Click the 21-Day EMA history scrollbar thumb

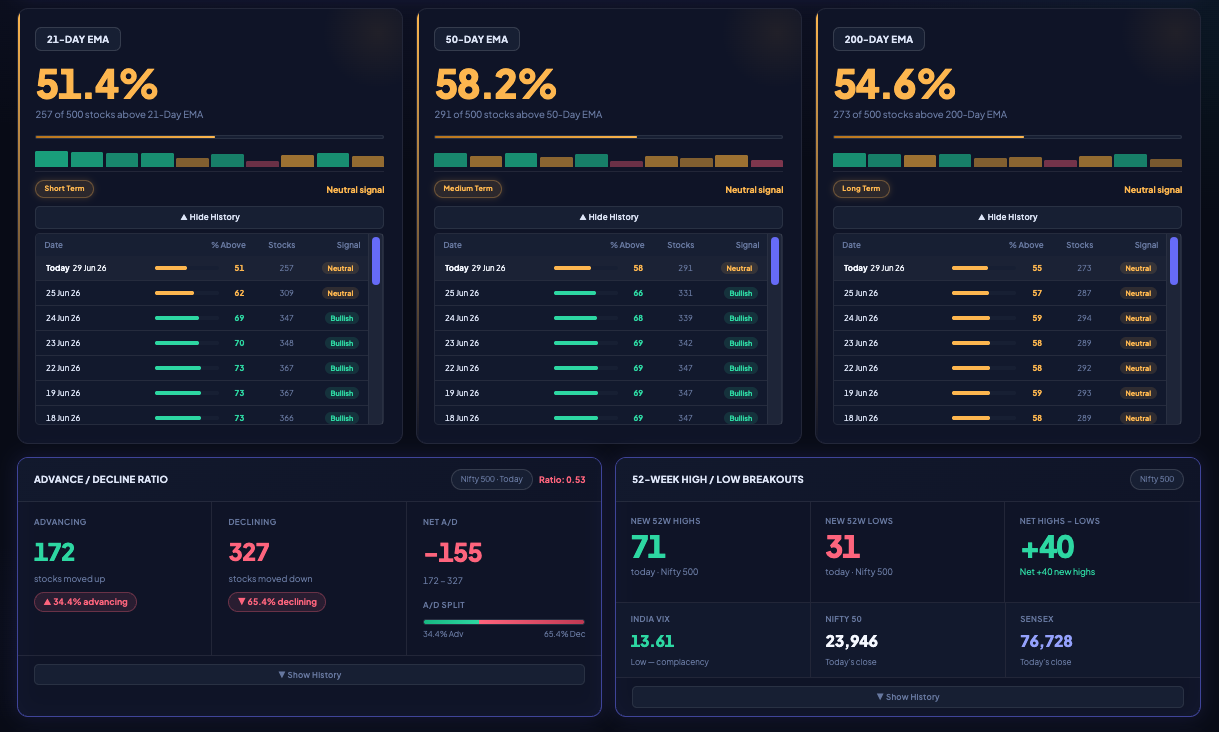pyautogui.click(x=376, y=261)
